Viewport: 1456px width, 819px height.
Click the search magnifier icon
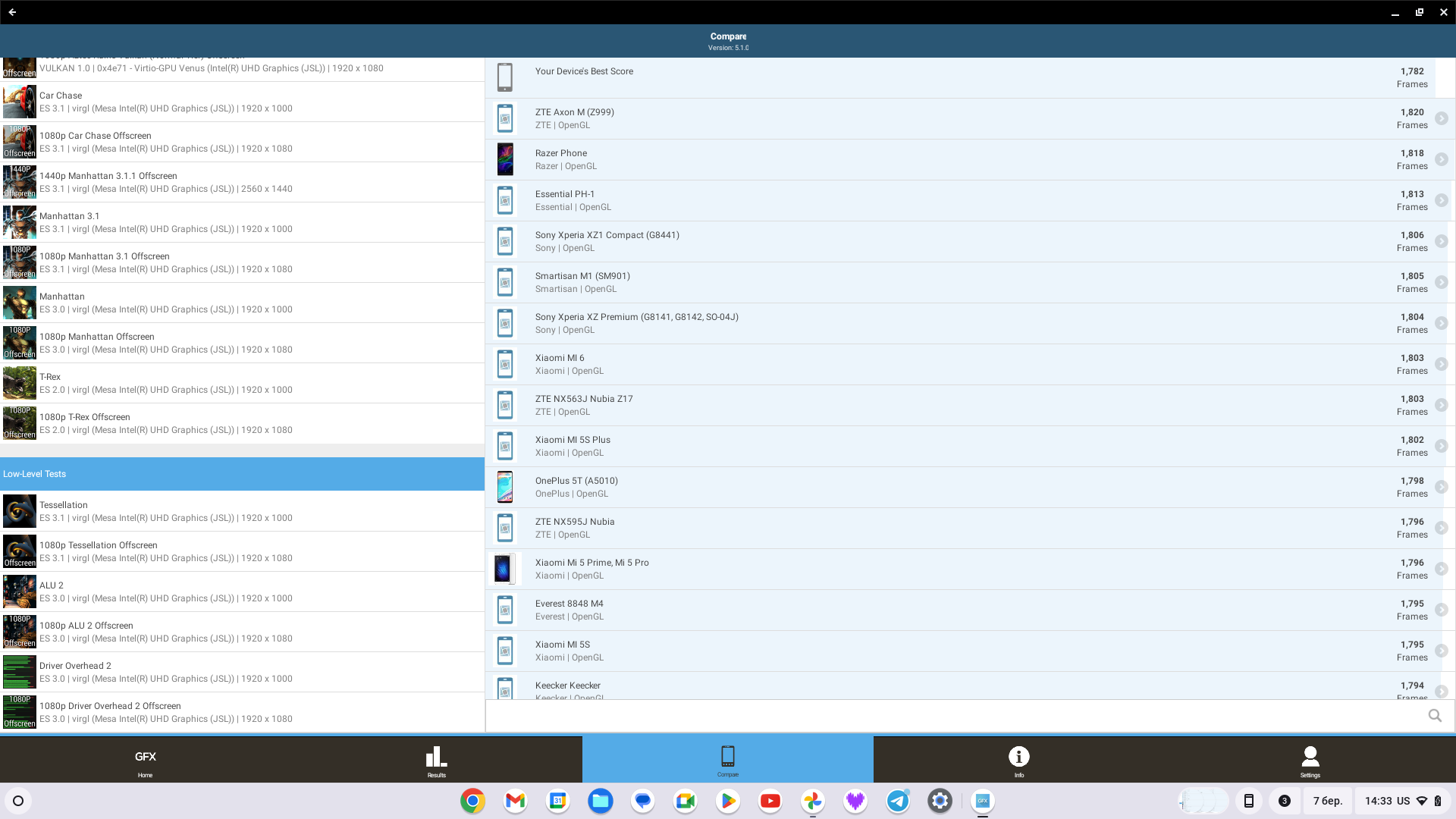click(x=1435, y=716)
